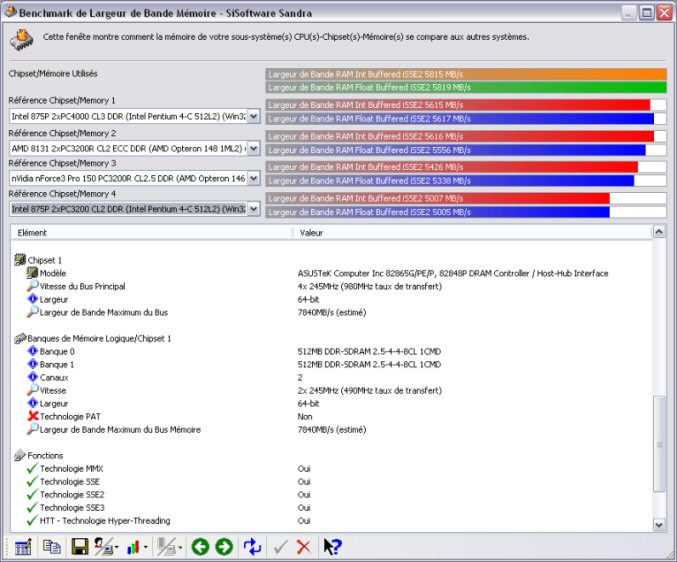Click the icon next to Modèle
The image size is (677, 562).
[32, 272]
